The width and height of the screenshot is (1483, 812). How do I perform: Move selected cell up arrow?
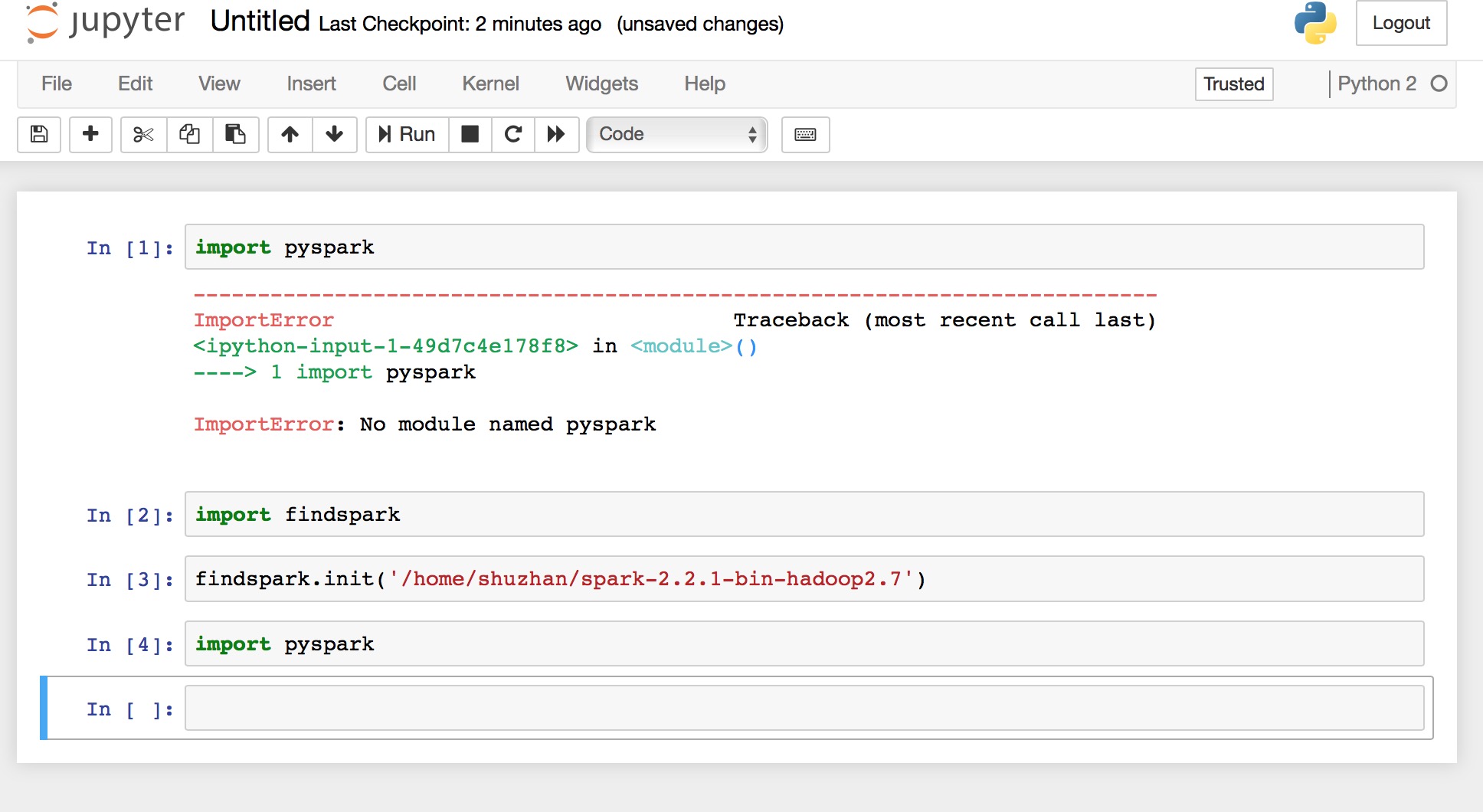[290, 135]
